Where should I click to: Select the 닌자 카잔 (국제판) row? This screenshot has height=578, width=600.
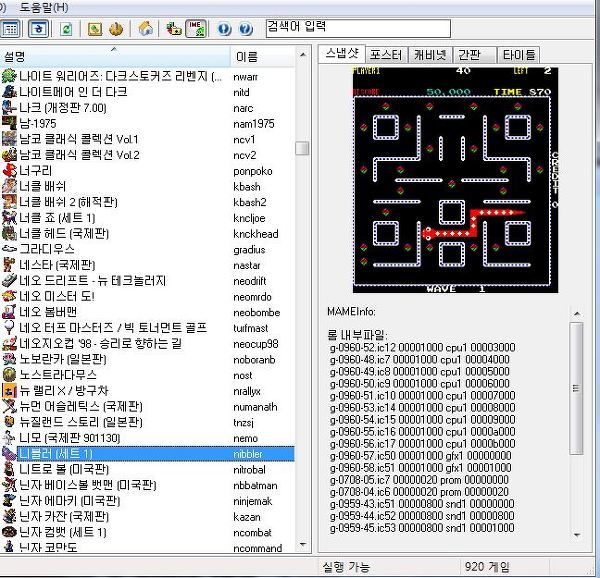pos(147,516)
